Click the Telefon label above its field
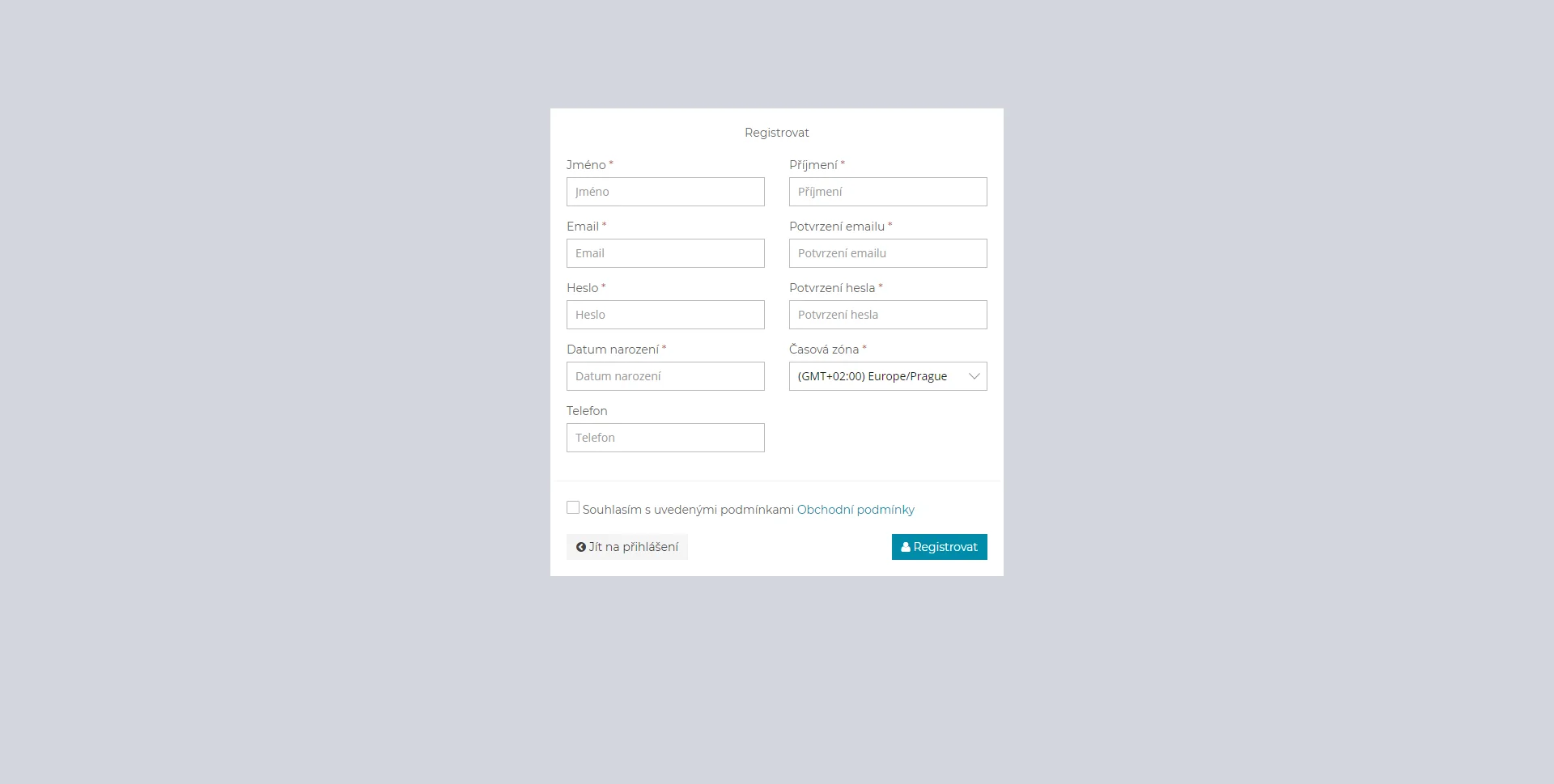The height and width of the screenshot is (784, 1554). click(x=587, y=411)
